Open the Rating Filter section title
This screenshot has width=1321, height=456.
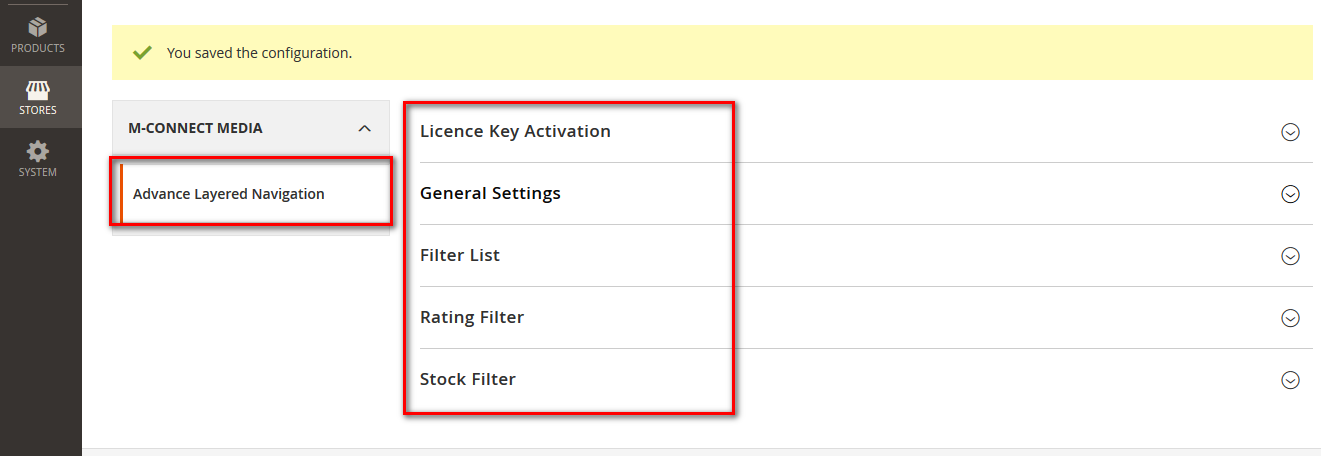(x=472, y=317)
